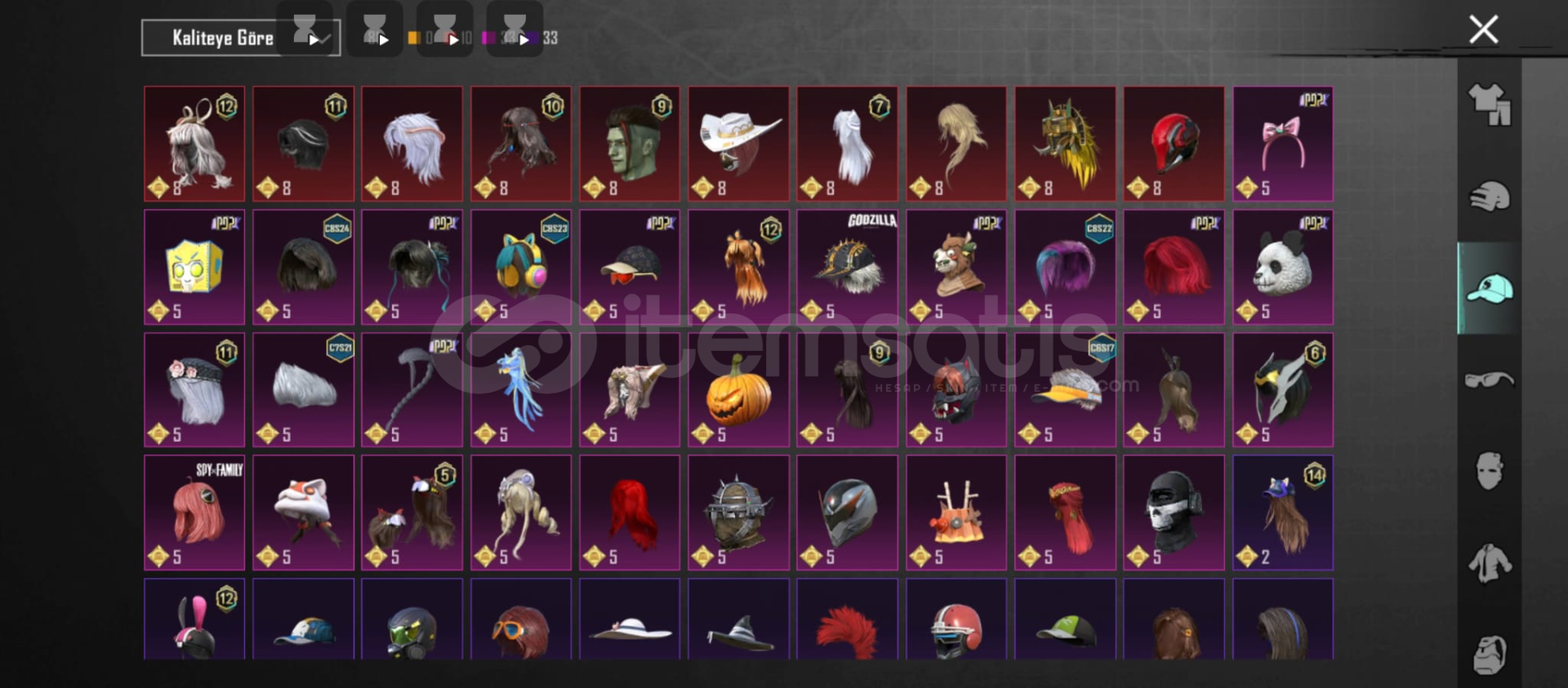The width and height of the screenshot is (1568, 688).
Task: Select the white cowboy hat item
Action: click(x=738, y=144)
